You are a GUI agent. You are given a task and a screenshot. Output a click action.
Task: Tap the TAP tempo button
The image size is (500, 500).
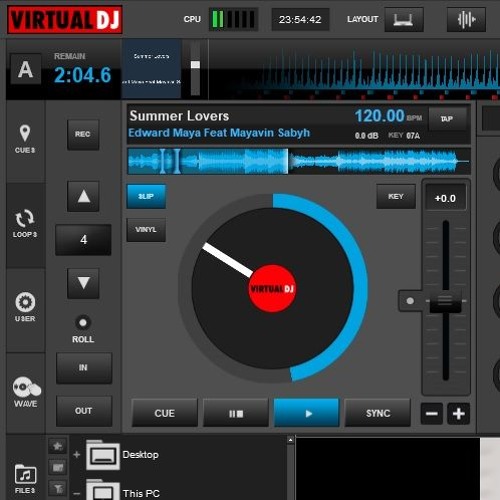447,119
